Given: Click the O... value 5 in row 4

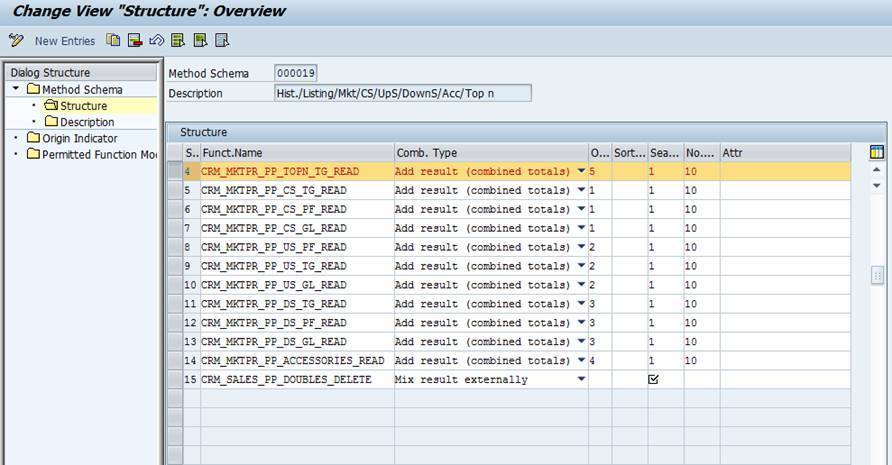Looking at the screenshot, I should click(600, 171).
